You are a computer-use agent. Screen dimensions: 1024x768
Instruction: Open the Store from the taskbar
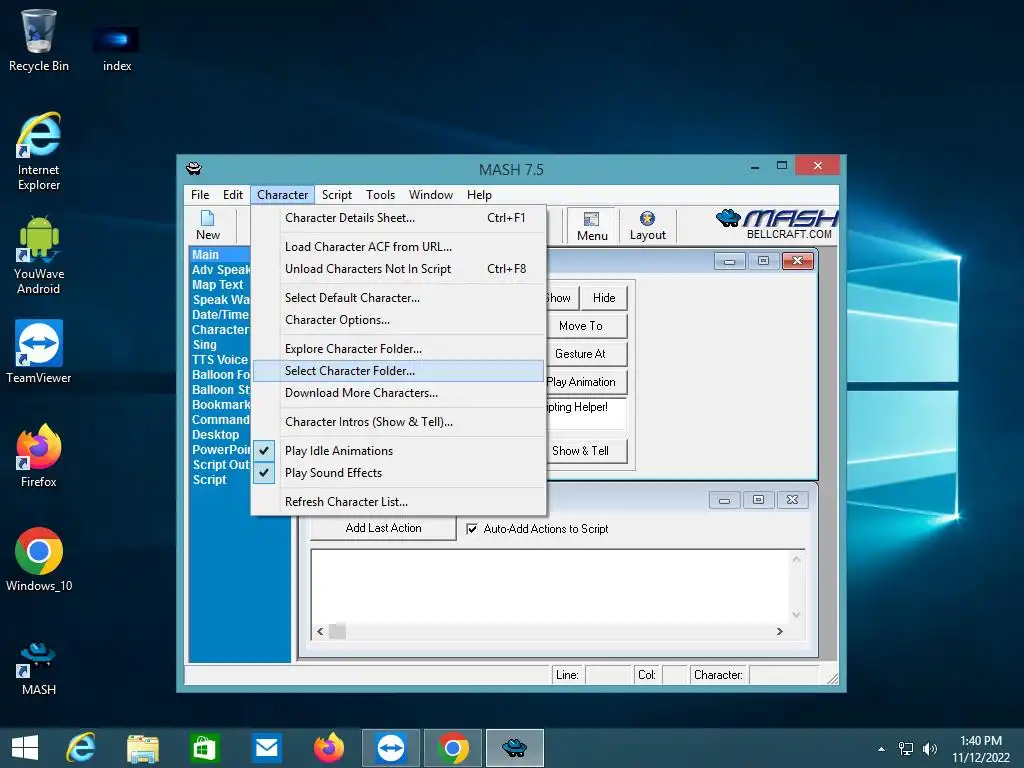pos(204,748)
